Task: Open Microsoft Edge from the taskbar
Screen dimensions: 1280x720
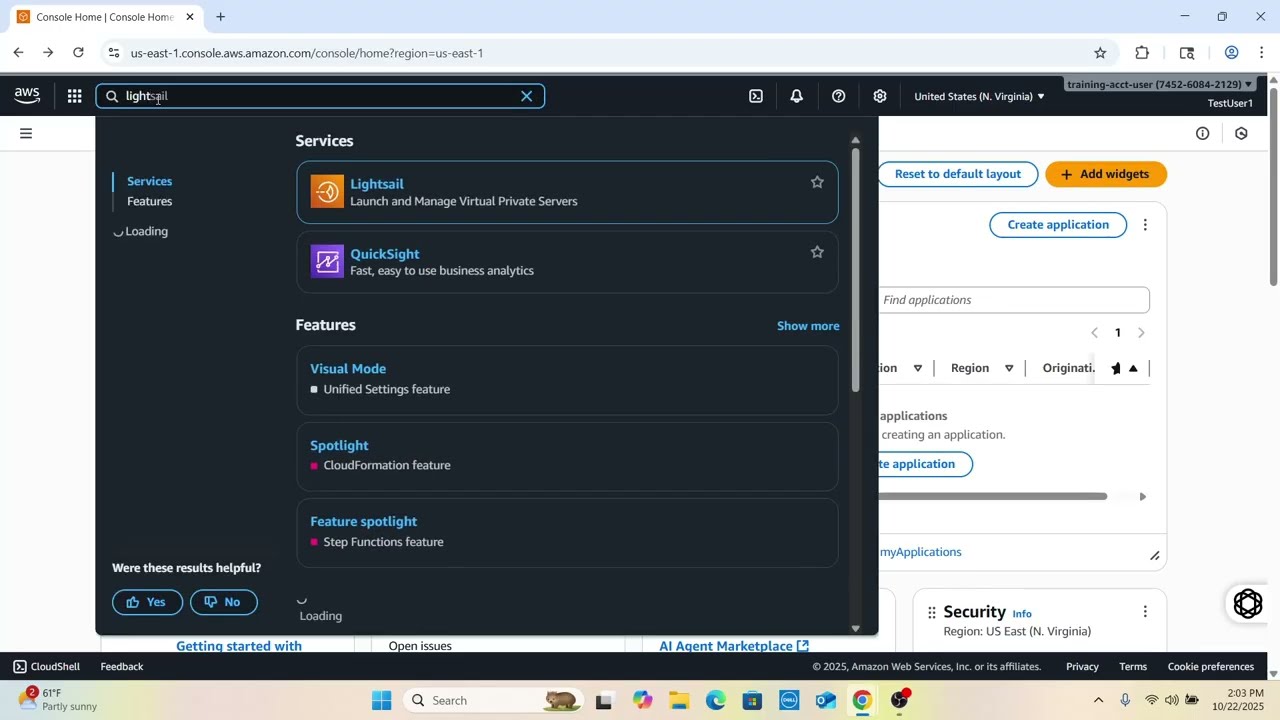Action: (716, 700)
